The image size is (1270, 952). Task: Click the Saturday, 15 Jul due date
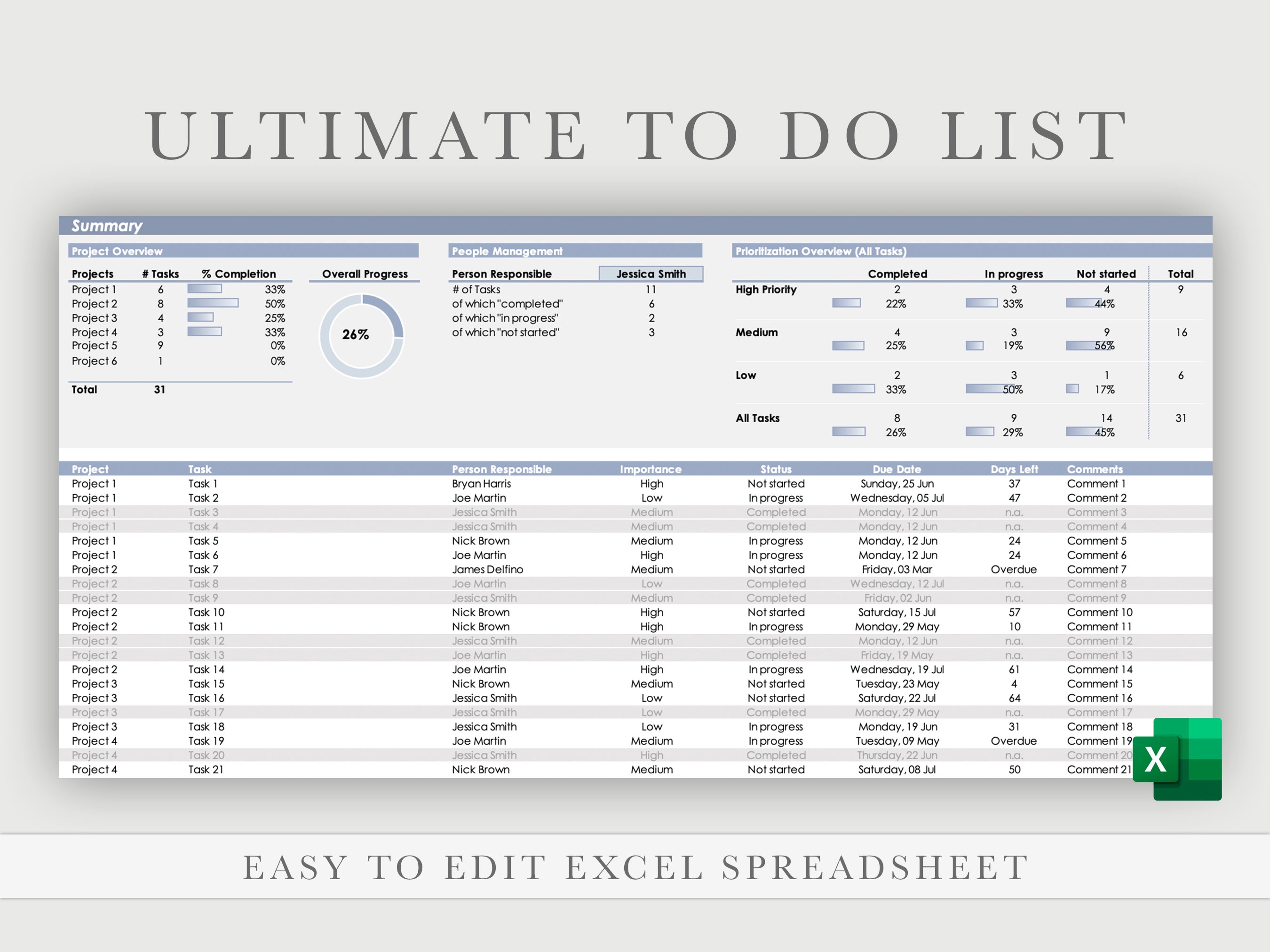point(897,612)
